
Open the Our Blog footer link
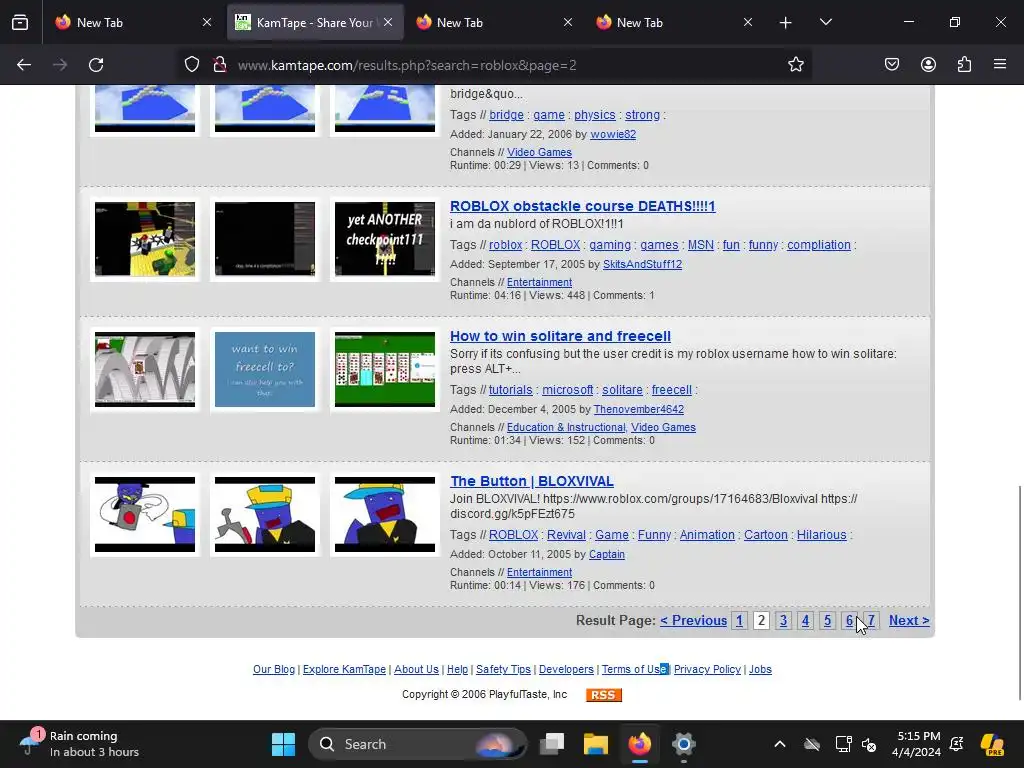pos(274,669)
